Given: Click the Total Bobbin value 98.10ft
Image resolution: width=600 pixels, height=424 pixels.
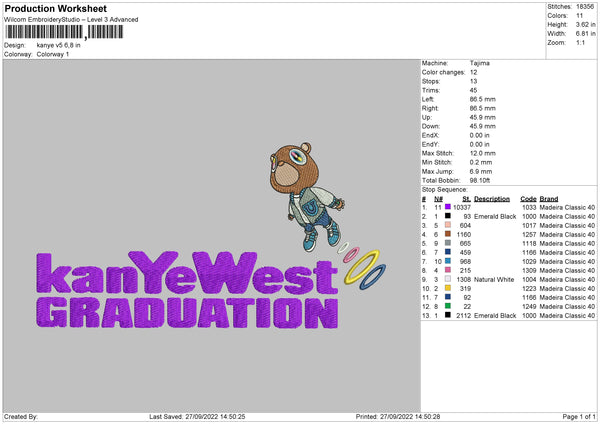Looking at the screenshot, I should 480,180.
